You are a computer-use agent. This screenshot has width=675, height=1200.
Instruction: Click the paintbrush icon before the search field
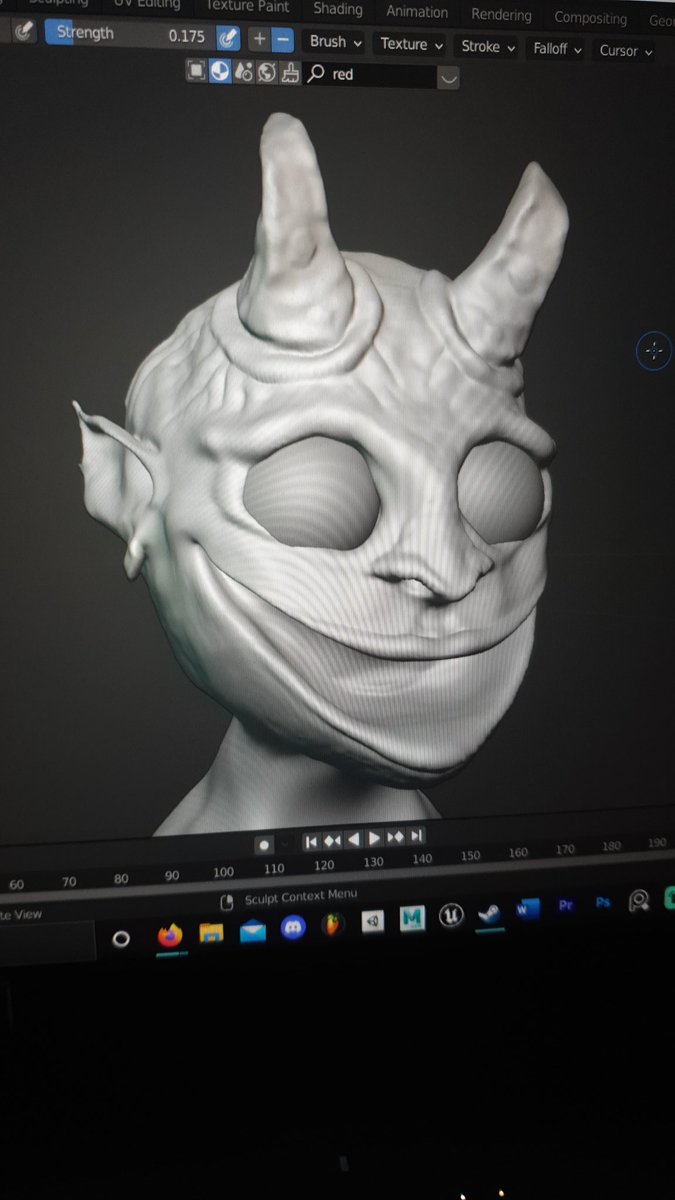click(x=290, y=73)
